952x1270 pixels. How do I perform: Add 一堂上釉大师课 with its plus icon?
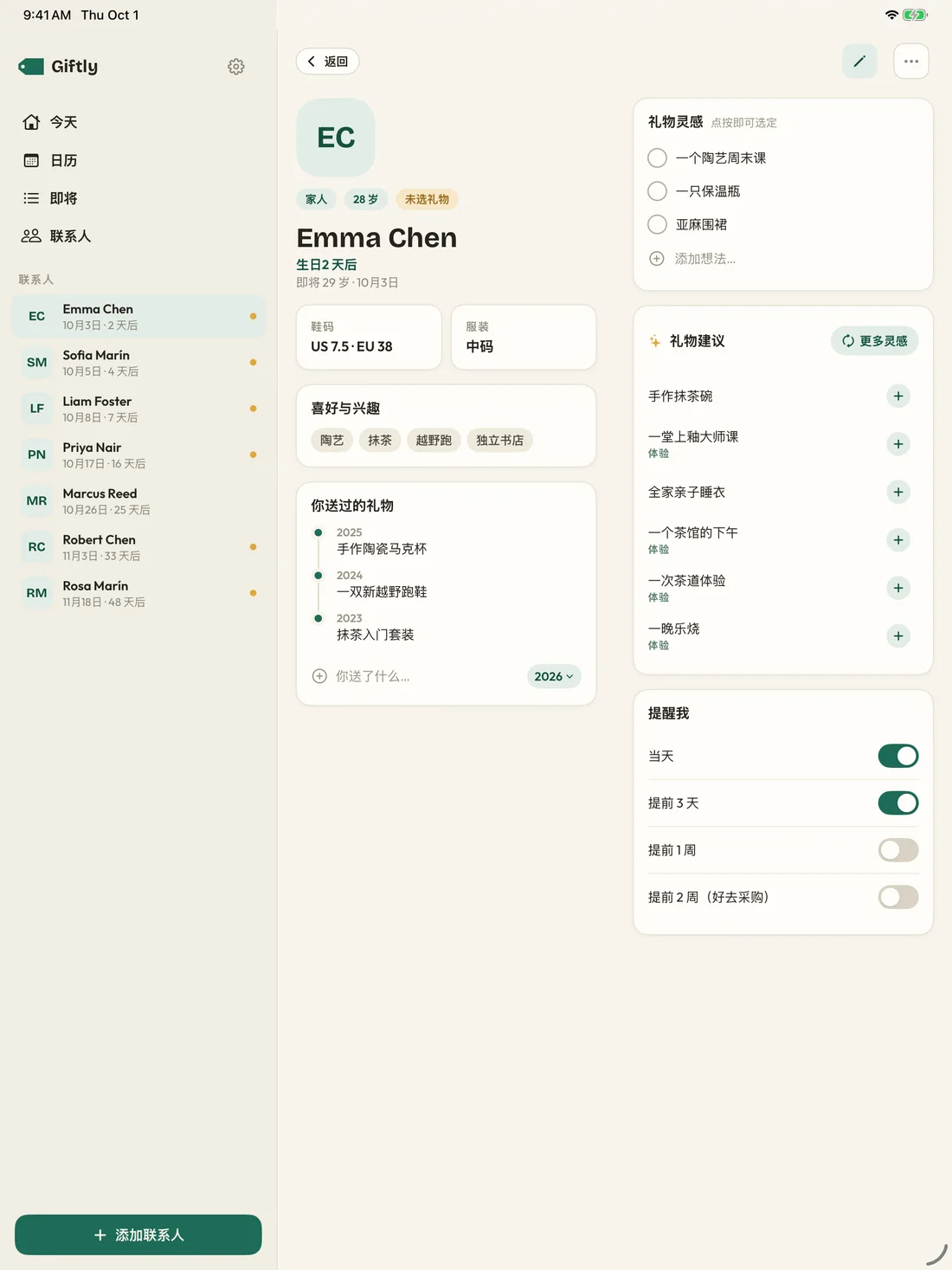click(x=898, y=444)
